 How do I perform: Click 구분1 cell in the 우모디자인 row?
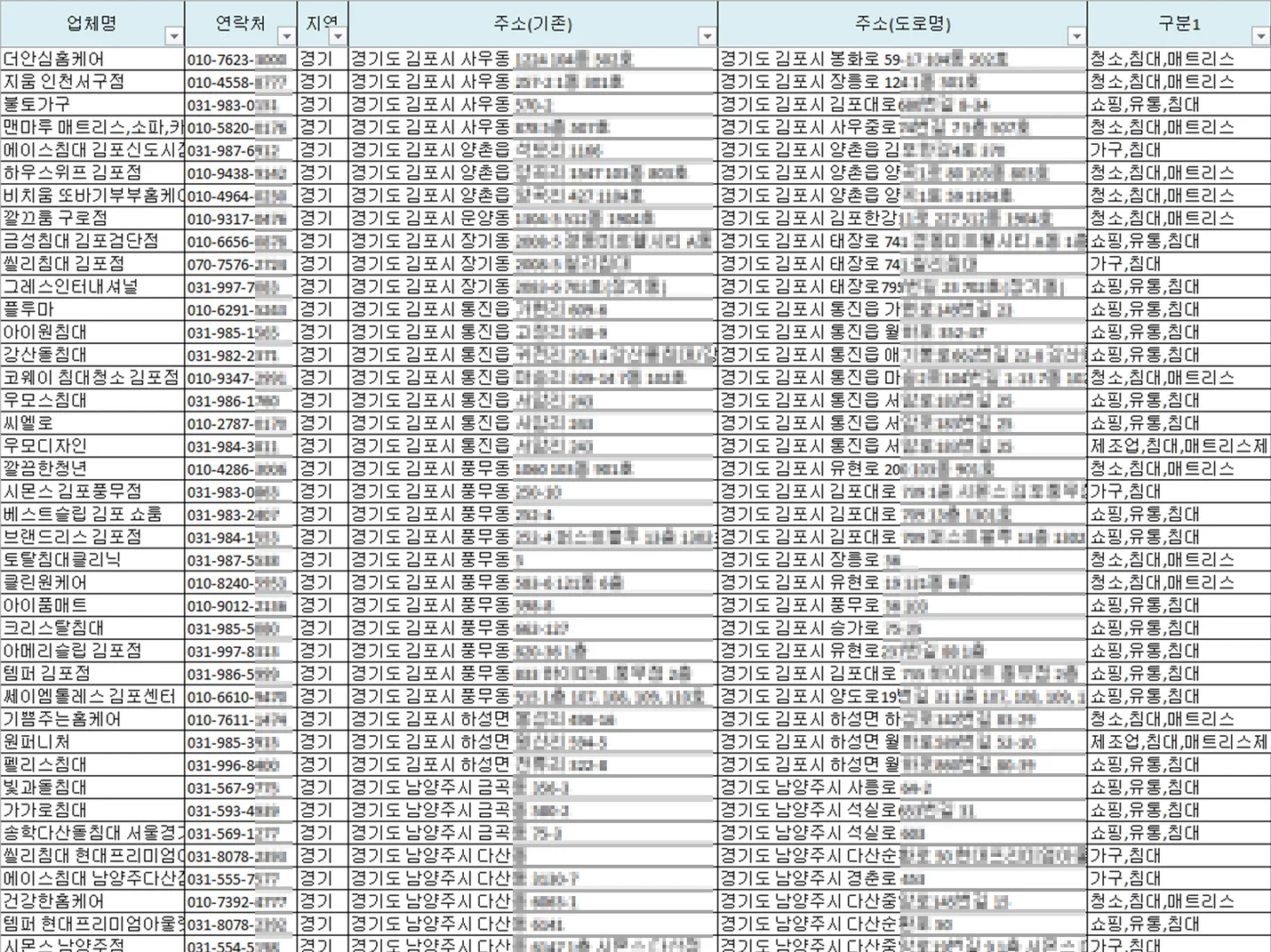[1179, 446]
